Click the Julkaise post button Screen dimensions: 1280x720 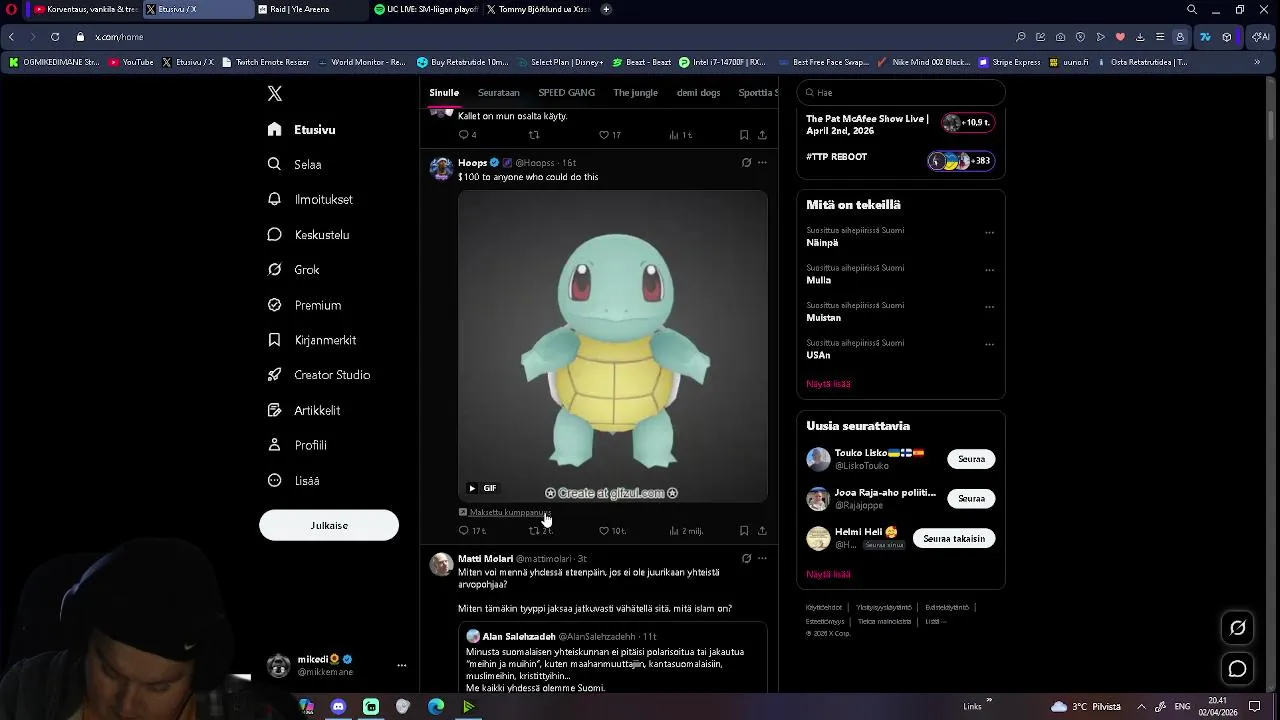tap(329, 525)
